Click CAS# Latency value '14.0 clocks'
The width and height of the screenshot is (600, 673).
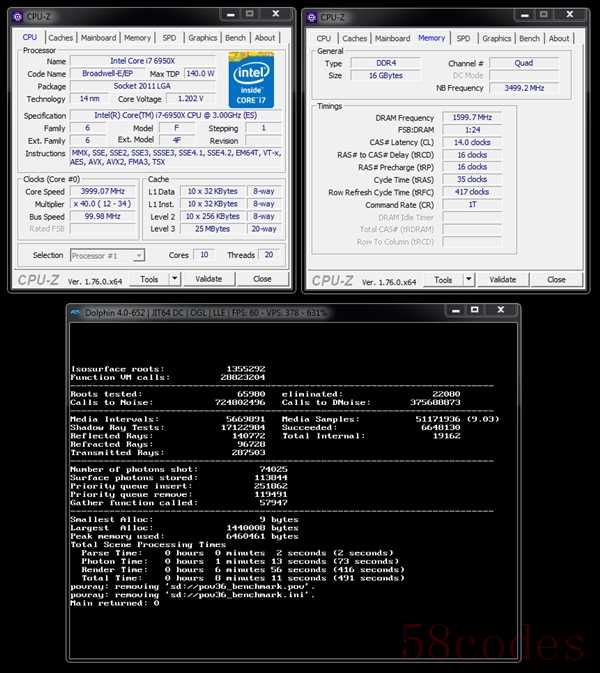click(472, 142)
